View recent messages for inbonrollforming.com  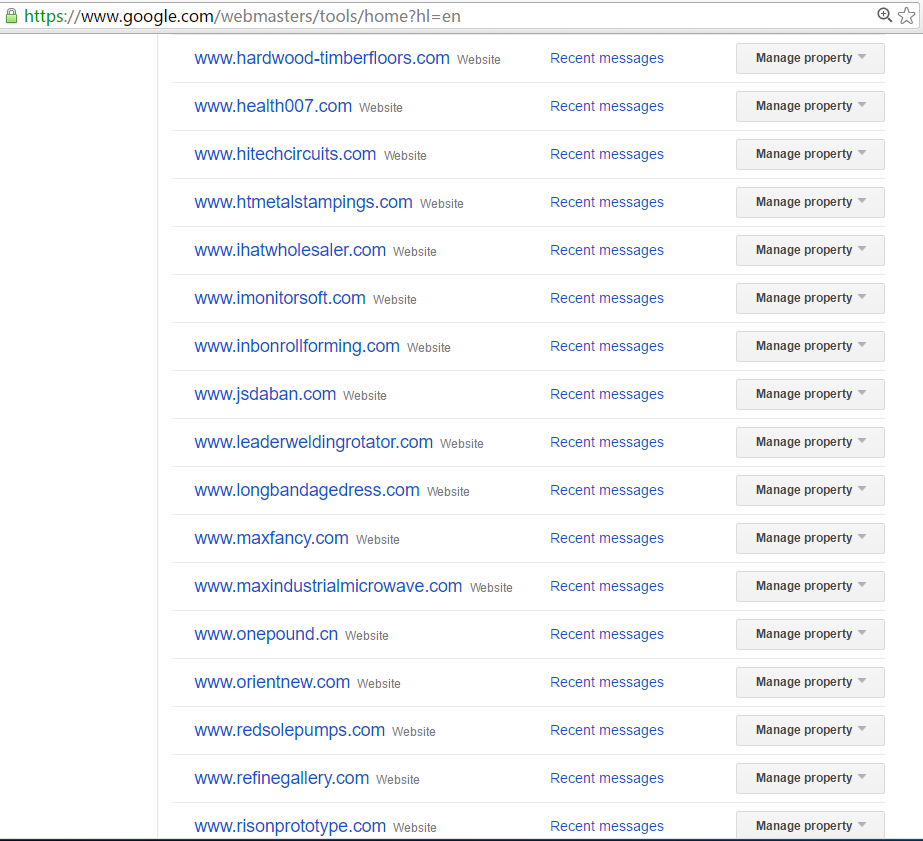pyautogui.click(x=607, y=347)
